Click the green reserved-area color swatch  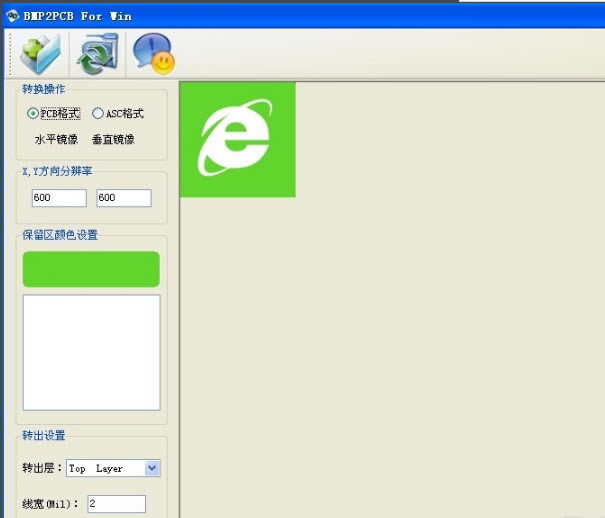[x=91, y=269]
